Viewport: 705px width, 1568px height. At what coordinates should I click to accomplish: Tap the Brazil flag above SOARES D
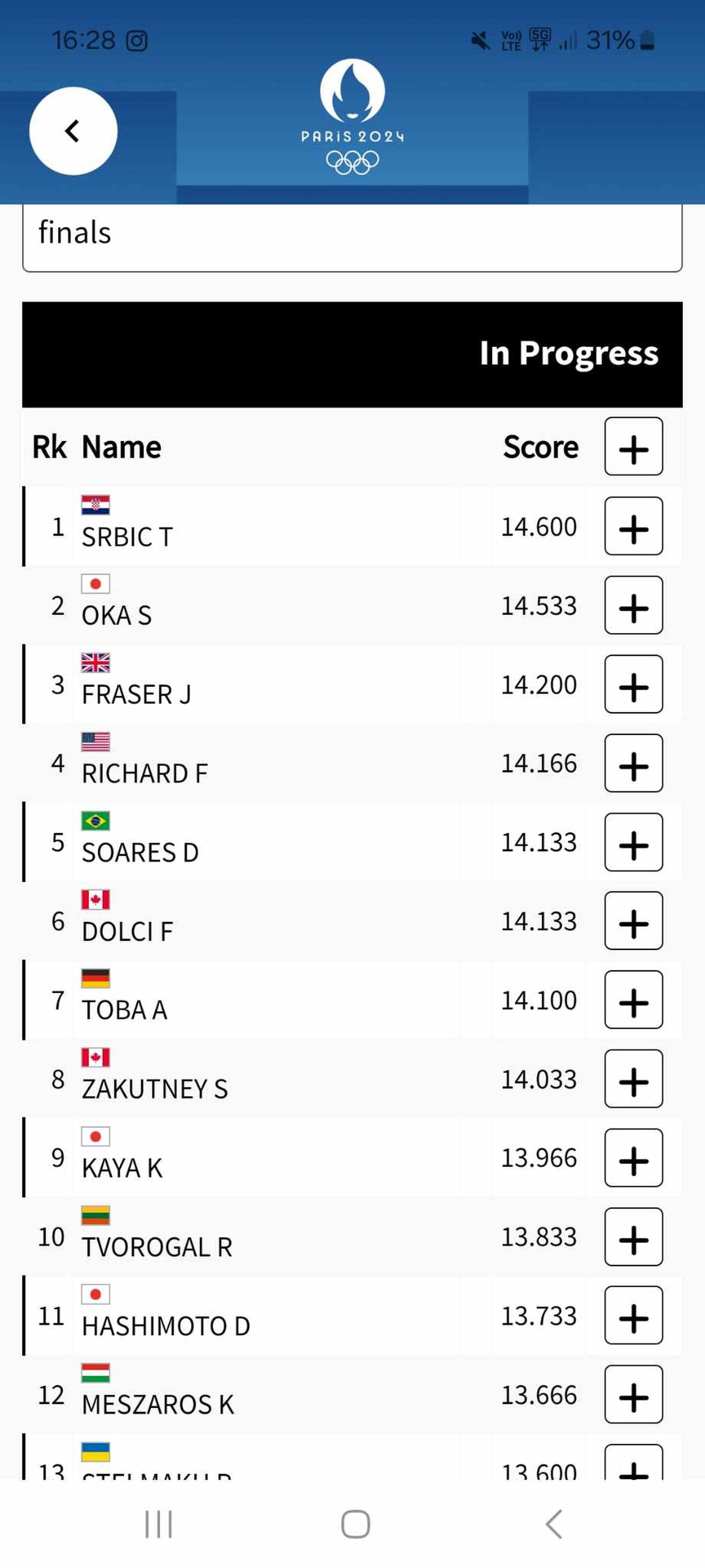pos(95,821)
